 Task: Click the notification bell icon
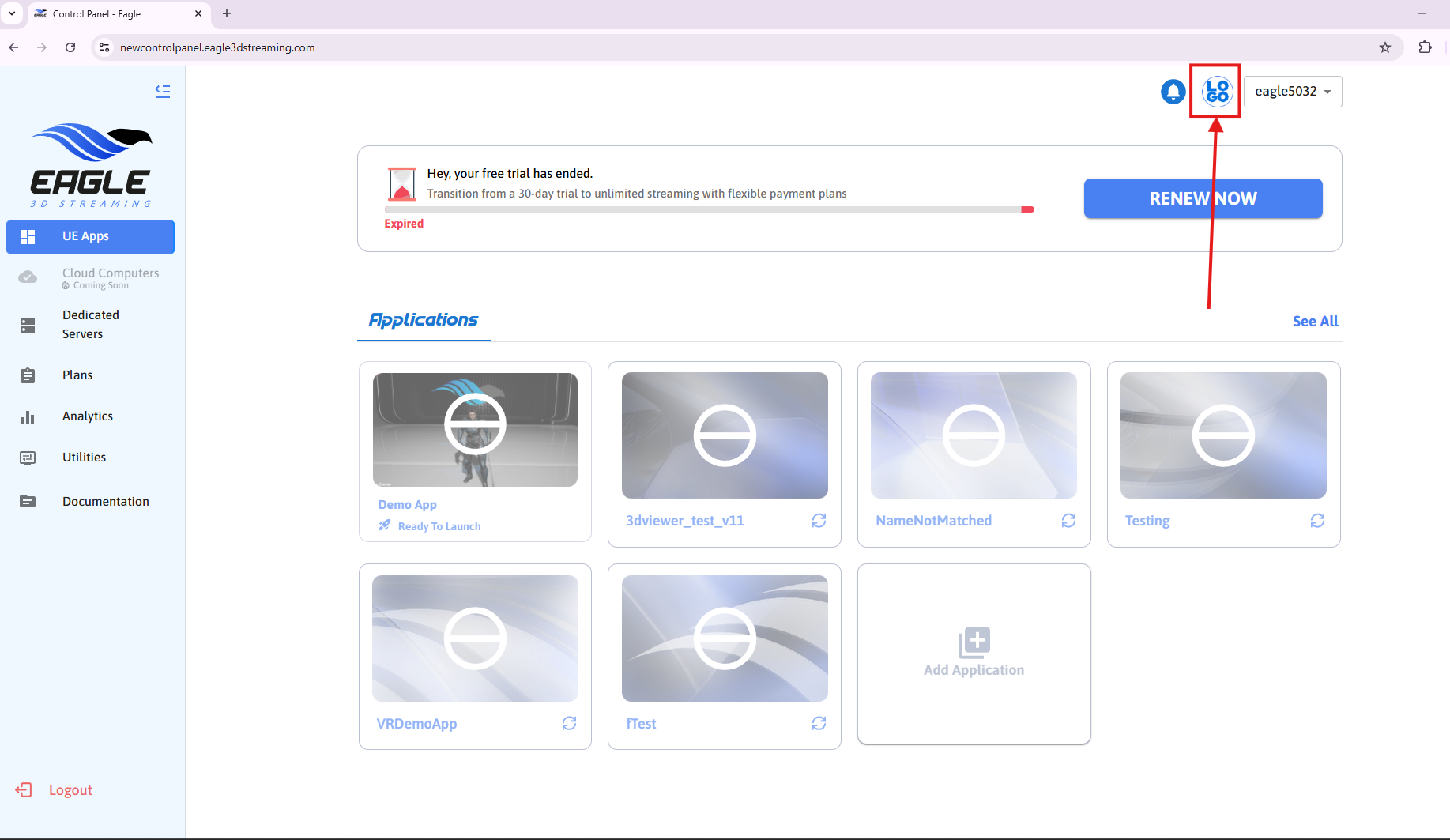coord(1173,92)
